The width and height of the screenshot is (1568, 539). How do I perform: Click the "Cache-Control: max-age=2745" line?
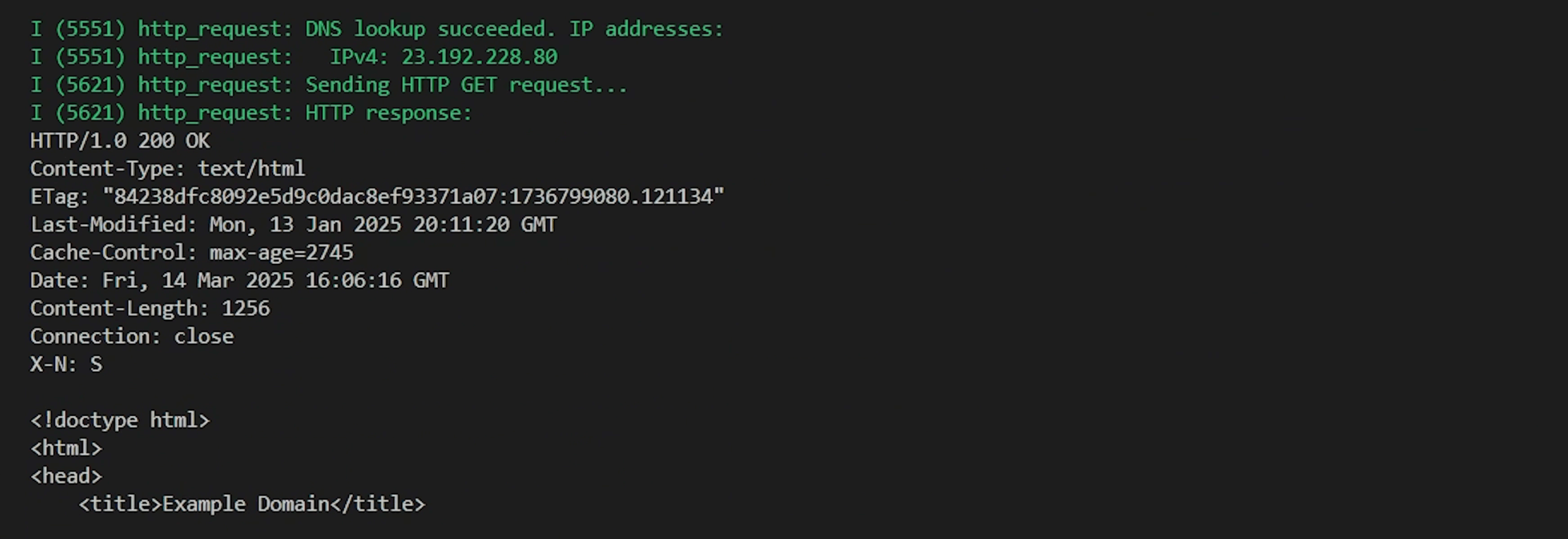coord(192,253)
